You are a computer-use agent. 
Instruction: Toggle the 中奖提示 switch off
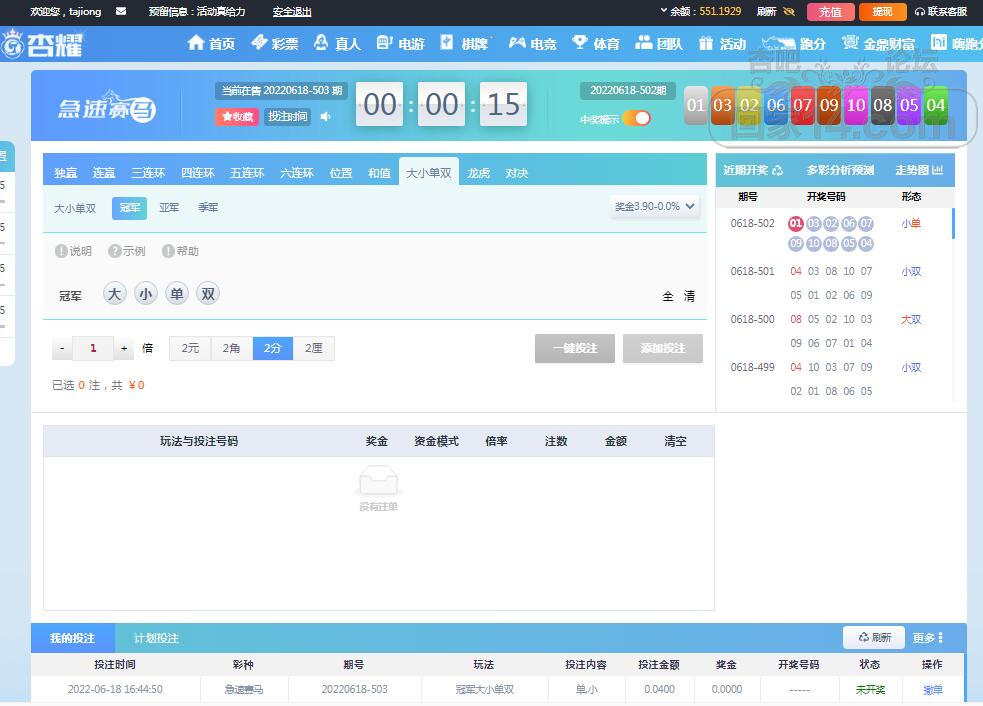[636, 118]
